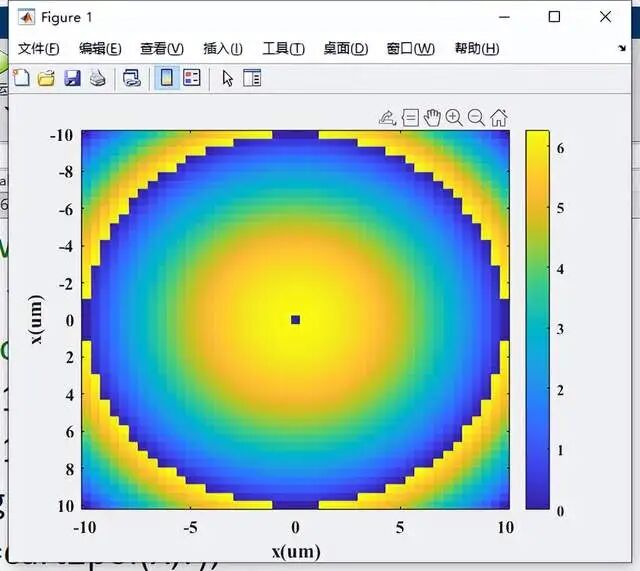Click the Zoom Out magnifier on axes
Screen dimensions: 640x571
(476, 118)
